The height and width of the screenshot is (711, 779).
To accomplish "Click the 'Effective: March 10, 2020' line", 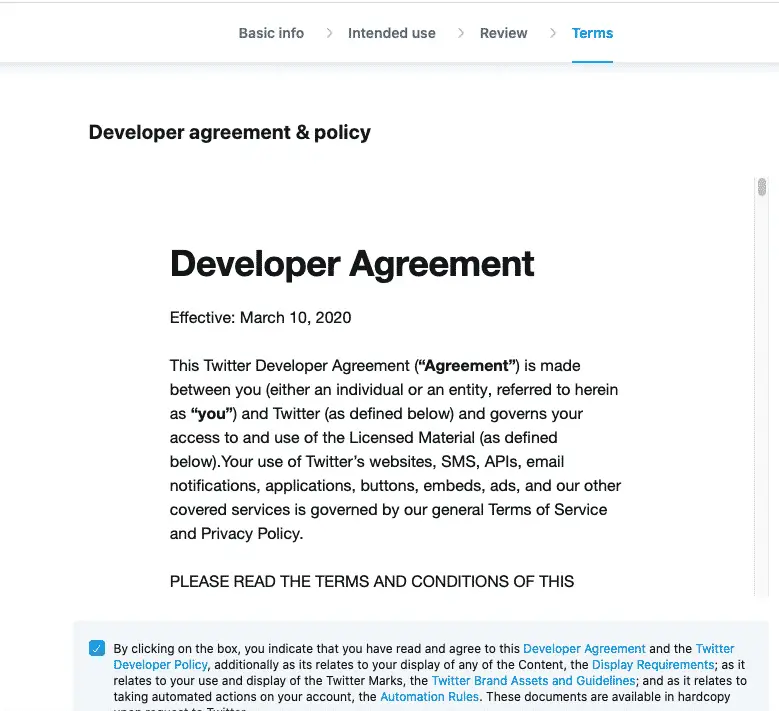I will click(260, 317).
